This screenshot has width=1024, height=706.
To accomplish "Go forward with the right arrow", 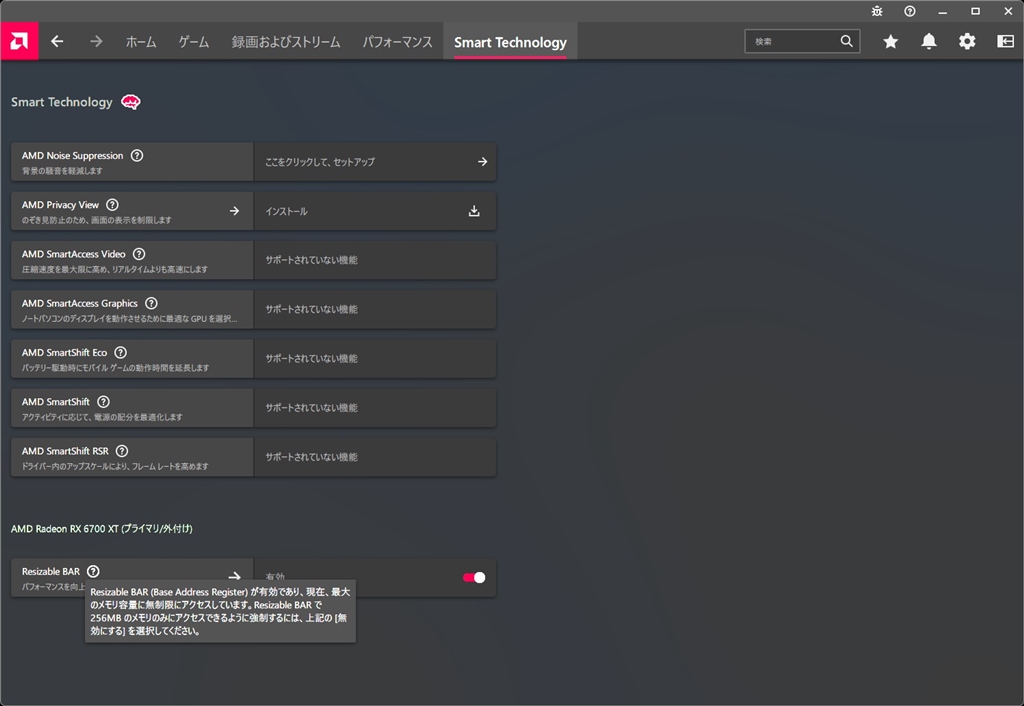I will [x=96, y=41].
